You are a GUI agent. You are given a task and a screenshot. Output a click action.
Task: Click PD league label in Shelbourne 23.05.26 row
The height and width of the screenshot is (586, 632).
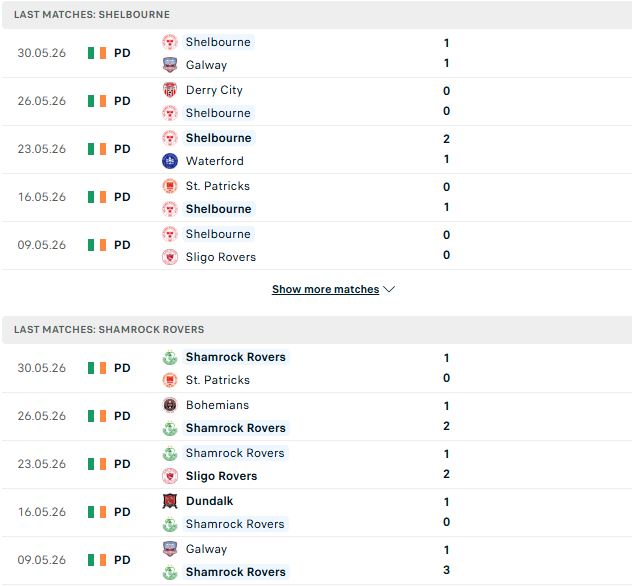122,149
